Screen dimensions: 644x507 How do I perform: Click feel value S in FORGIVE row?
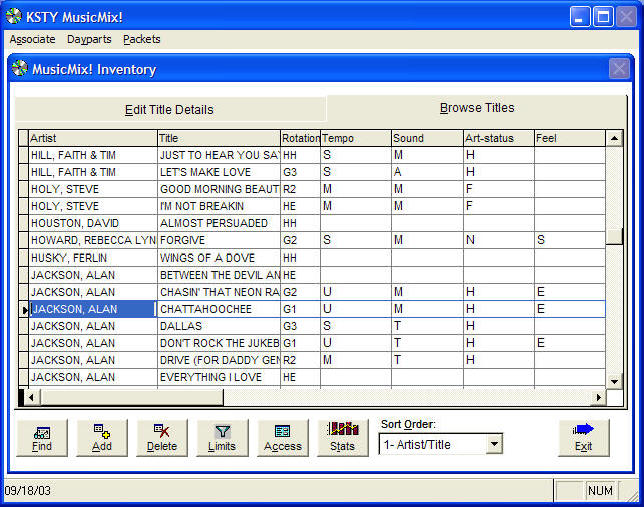[x=570, y=240]
